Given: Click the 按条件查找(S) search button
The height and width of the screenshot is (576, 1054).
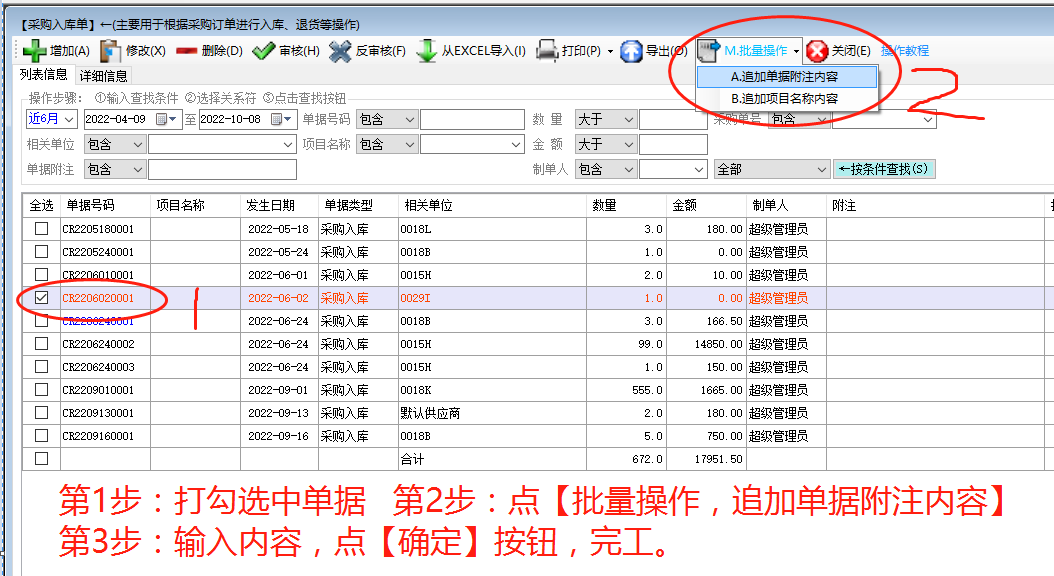Looking at the screenshot, I should [x=887, y=170].
